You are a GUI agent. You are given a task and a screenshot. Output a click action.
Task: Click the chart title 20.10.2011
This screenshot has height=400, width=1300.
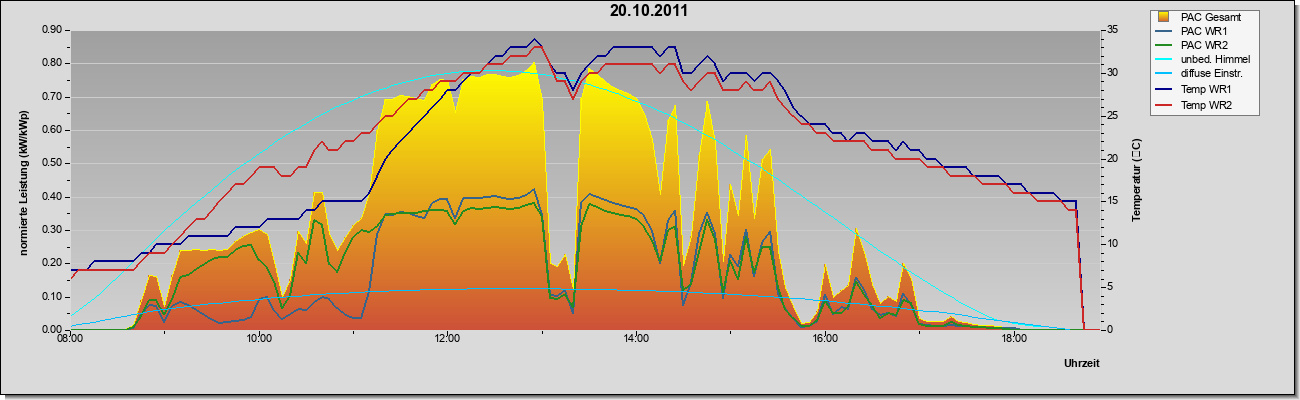coord(648,12)
